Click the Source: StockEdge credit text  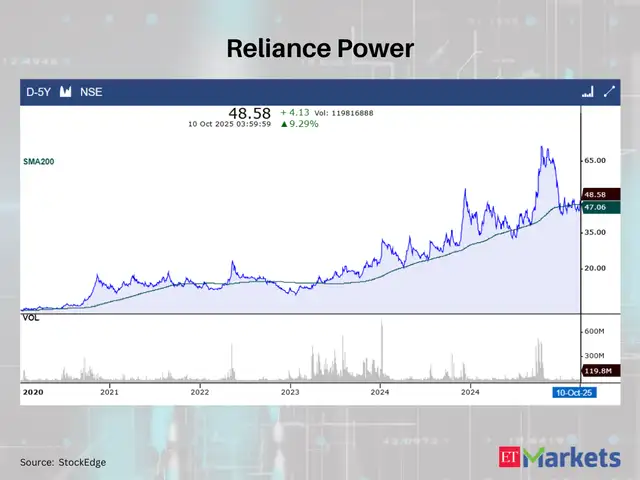[63, 462]
